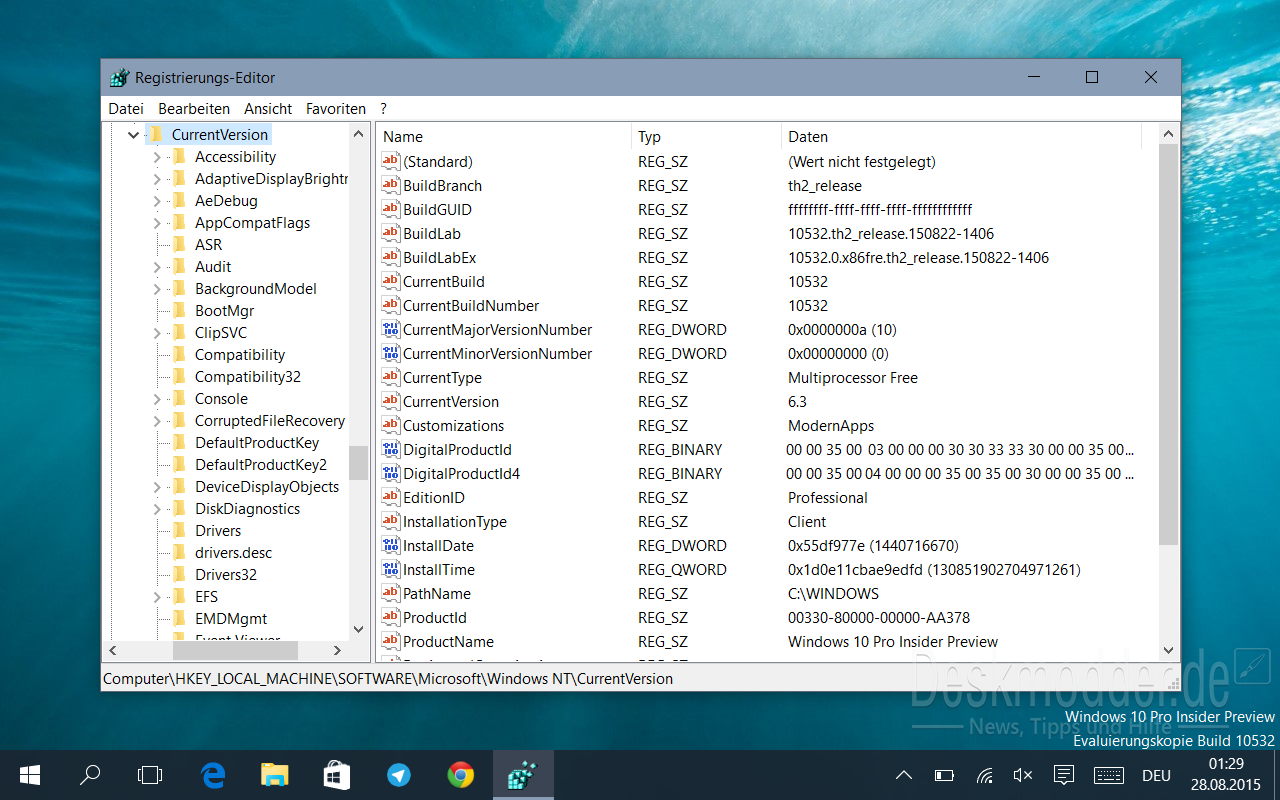Select the drivers.desc key
The image size is (1280, 800).
tap(233, 552)
